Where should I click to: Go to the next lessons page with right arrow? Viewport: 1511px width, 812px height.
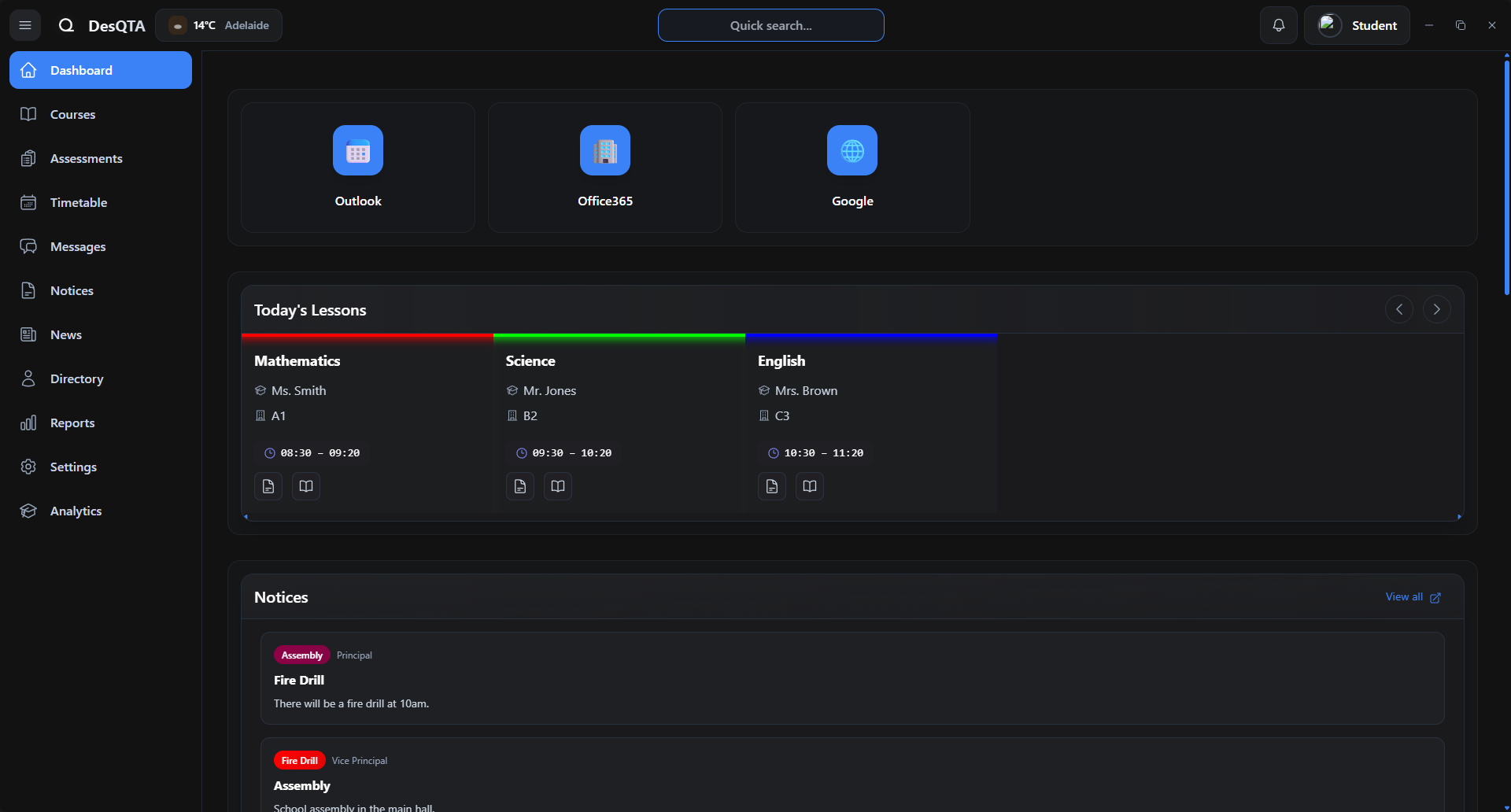(x=1436, y=308)
